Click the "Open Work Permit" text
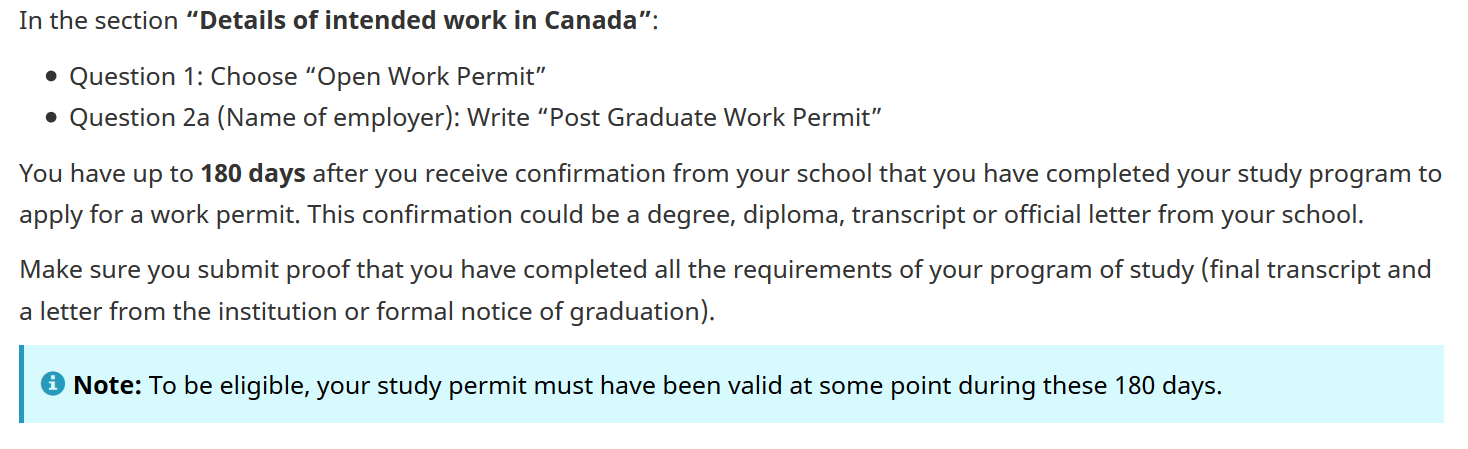 [431, 77]
